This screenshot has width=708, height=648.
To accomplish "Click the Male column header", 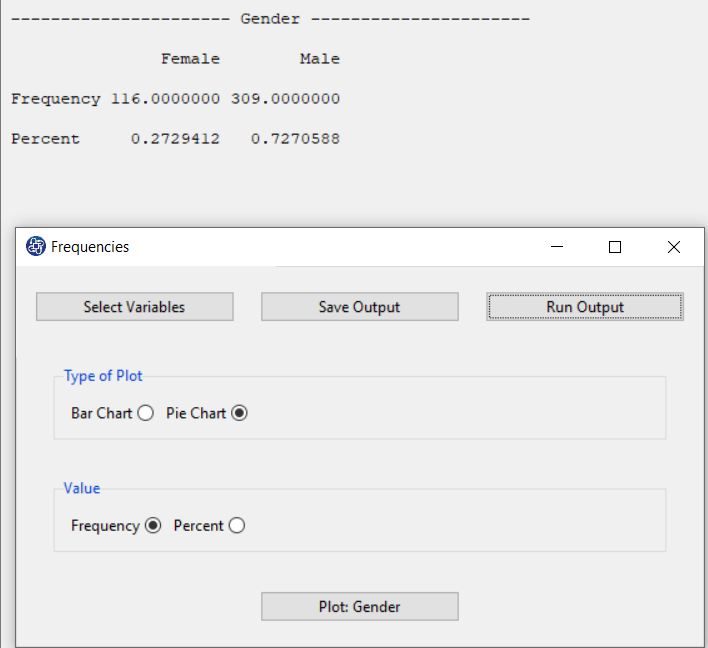I will (x=320, y=59).
